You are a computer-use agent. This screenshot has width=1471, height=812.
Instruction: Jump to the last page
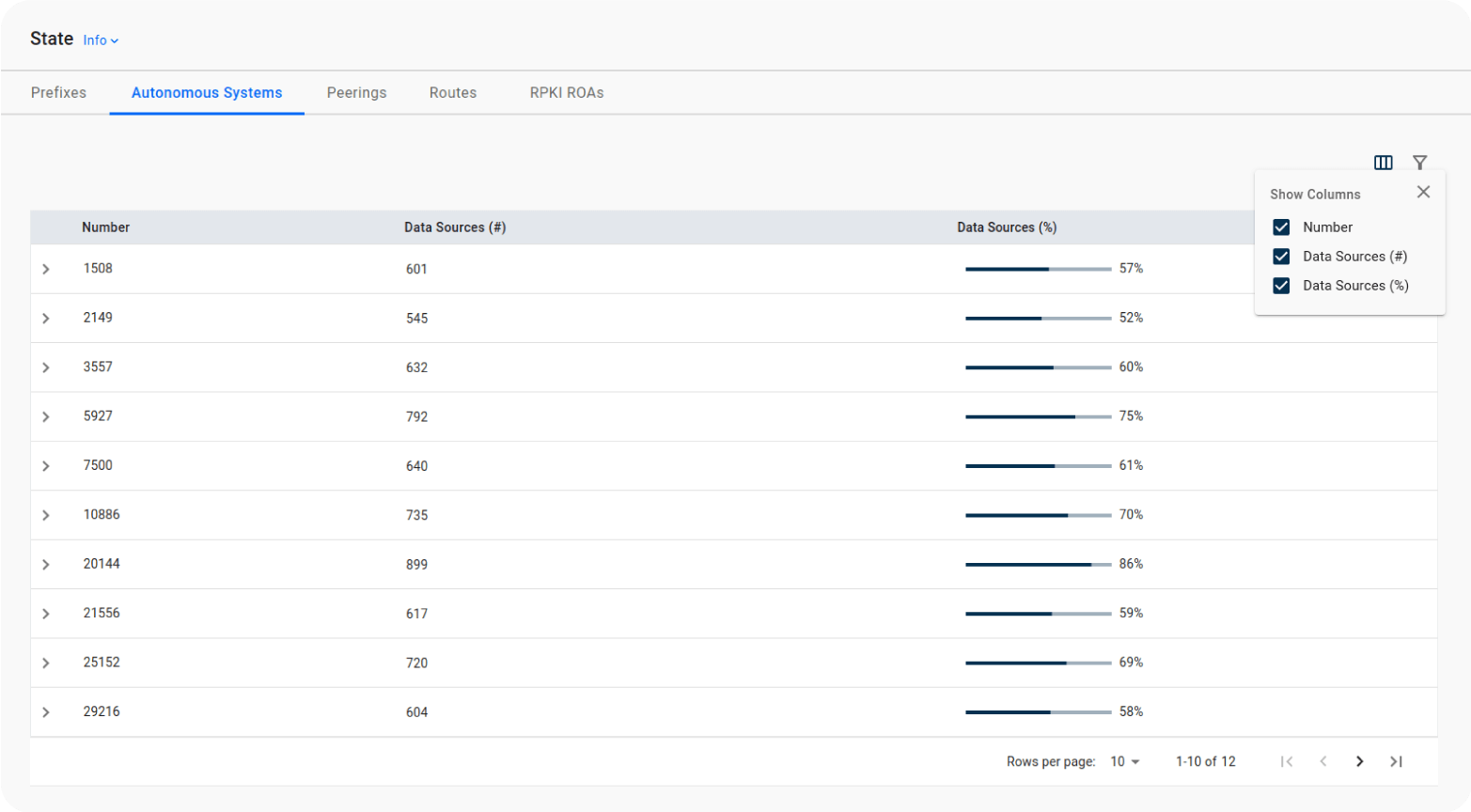coord(1396,761)
